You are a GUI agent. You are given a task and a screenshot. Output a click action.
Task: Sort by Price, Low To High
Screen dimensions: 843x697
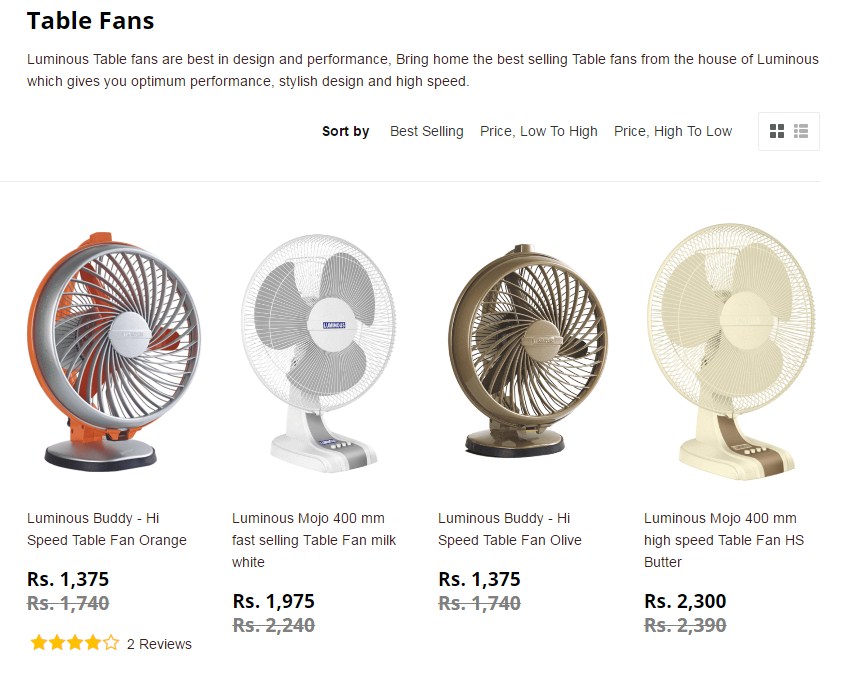point(538,131)
